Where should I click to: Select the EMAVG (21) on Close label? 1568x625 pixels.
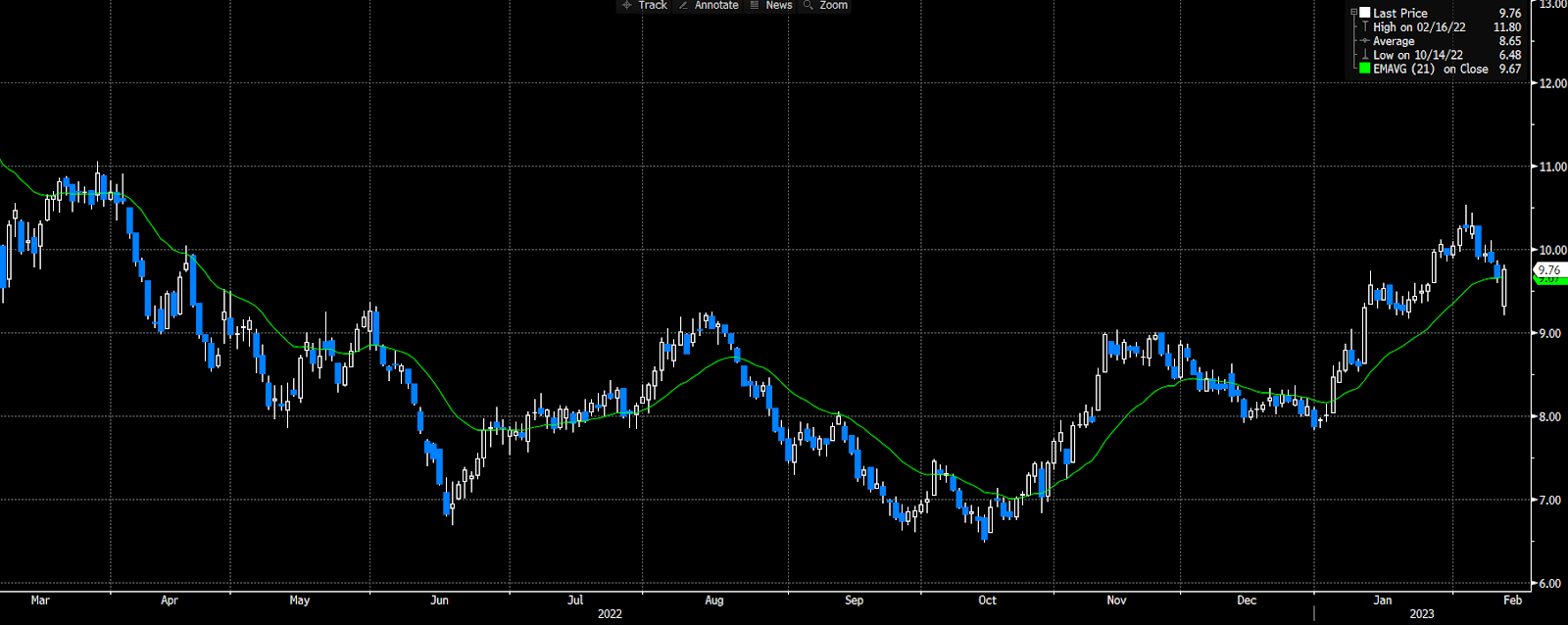1430,69
